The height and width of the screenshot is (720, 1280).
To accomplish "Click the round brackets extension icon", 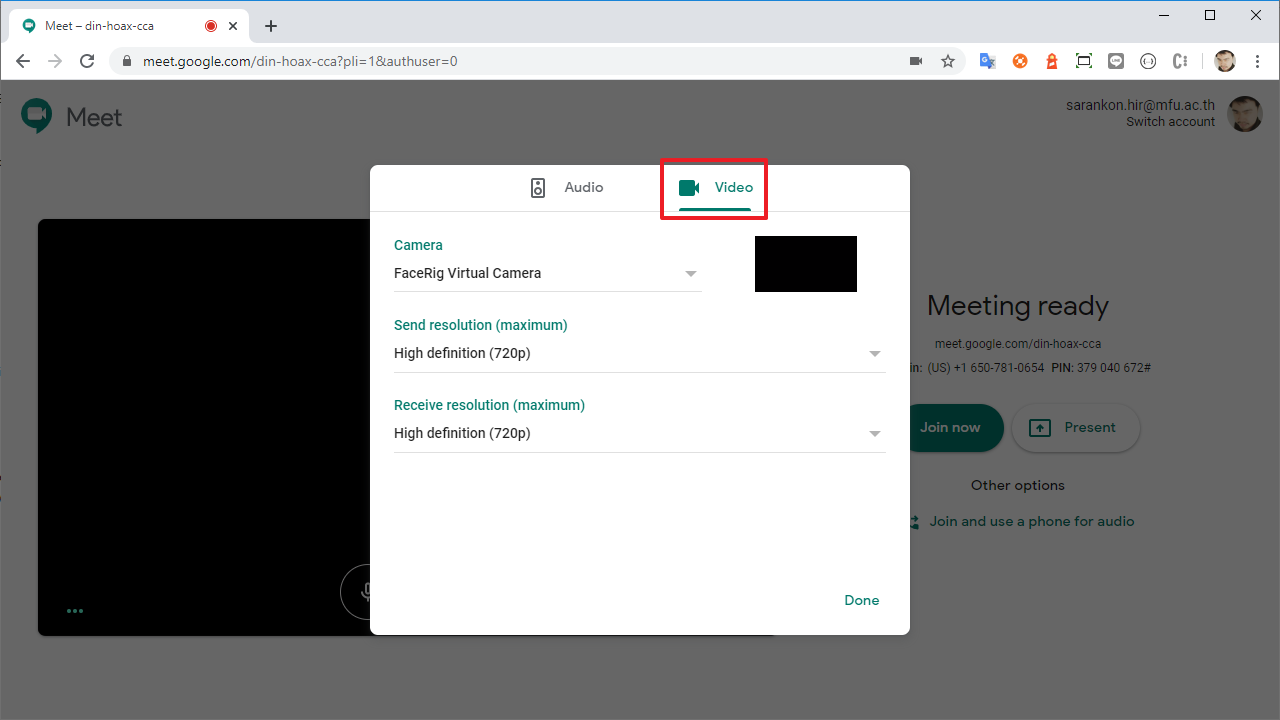I will [1148, 61].
